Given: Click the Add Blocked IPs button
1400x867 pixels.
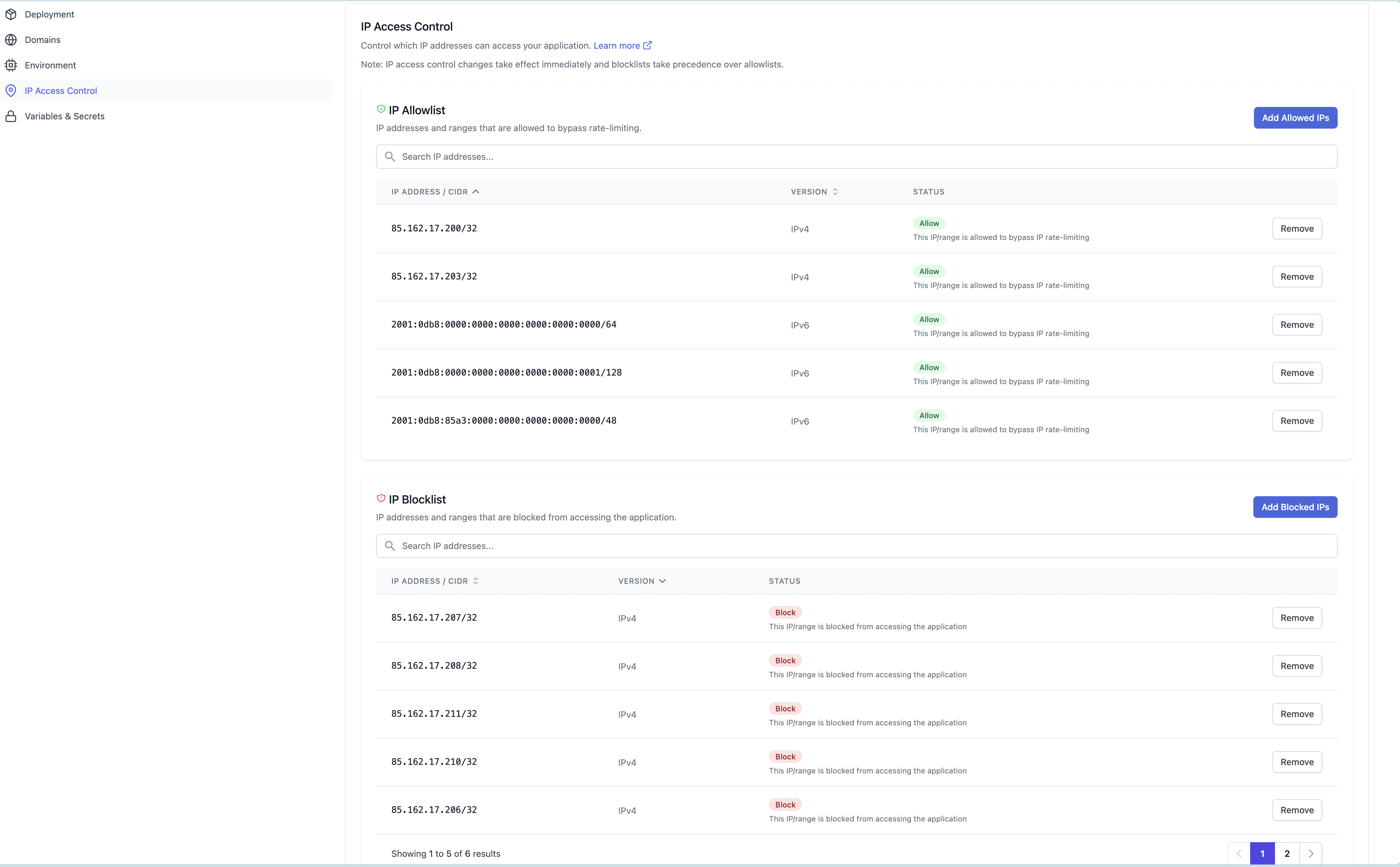Looking at the screenshot, I should 1295,507.
